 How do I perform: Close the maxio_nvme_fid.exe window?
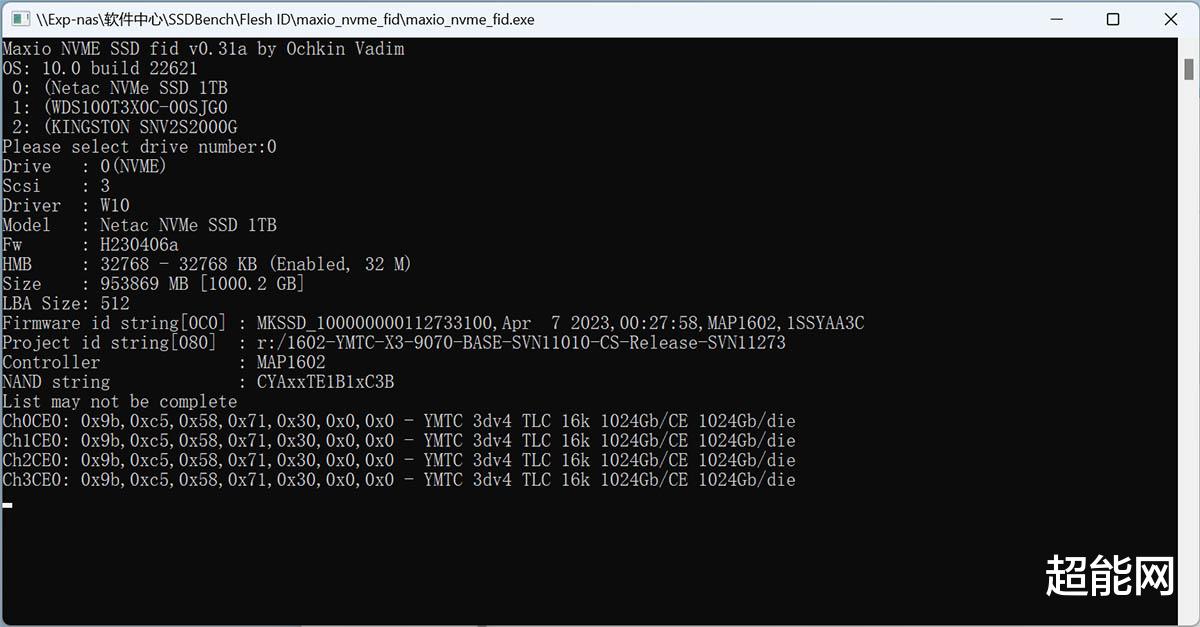1168,19
